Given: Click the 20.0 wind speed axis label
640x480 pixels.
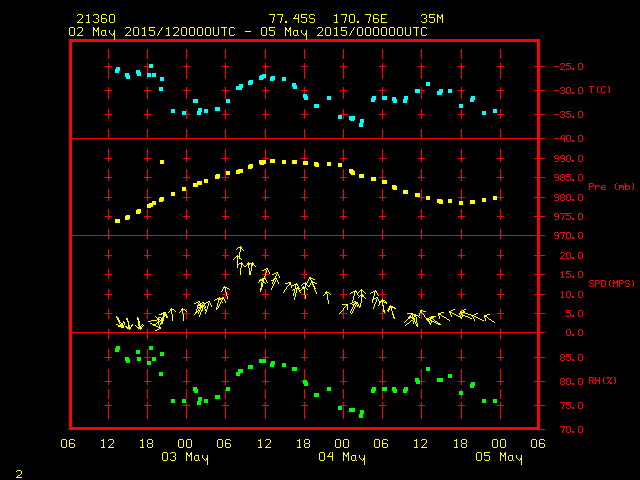Looking at the screenshot, I should (571, 256).
